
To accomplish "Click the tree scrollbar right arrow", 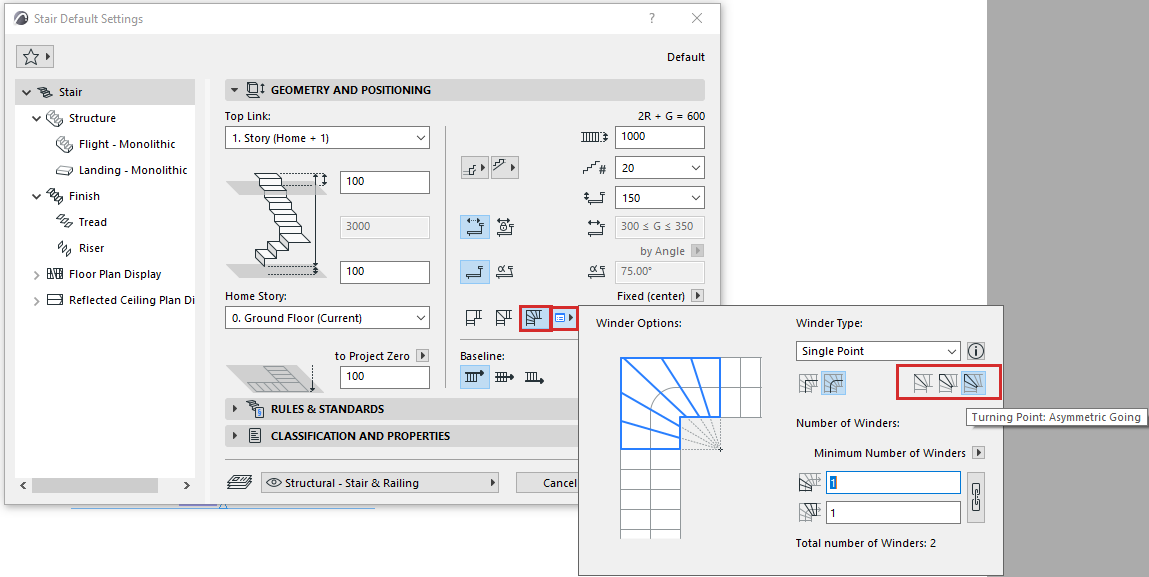I will tap(187, 485).
